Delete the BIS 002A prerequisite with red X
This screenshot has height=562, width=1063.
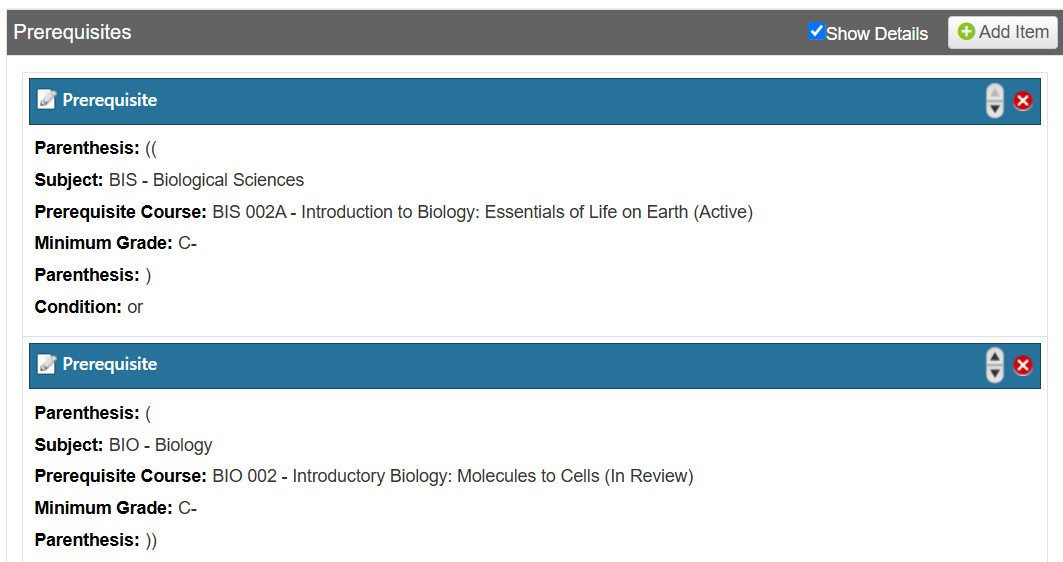(1023, 101)
